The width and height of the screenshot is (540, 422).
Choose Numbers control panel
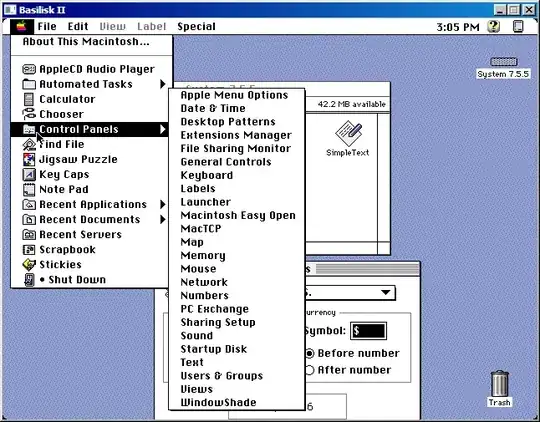tap(237, 296)
